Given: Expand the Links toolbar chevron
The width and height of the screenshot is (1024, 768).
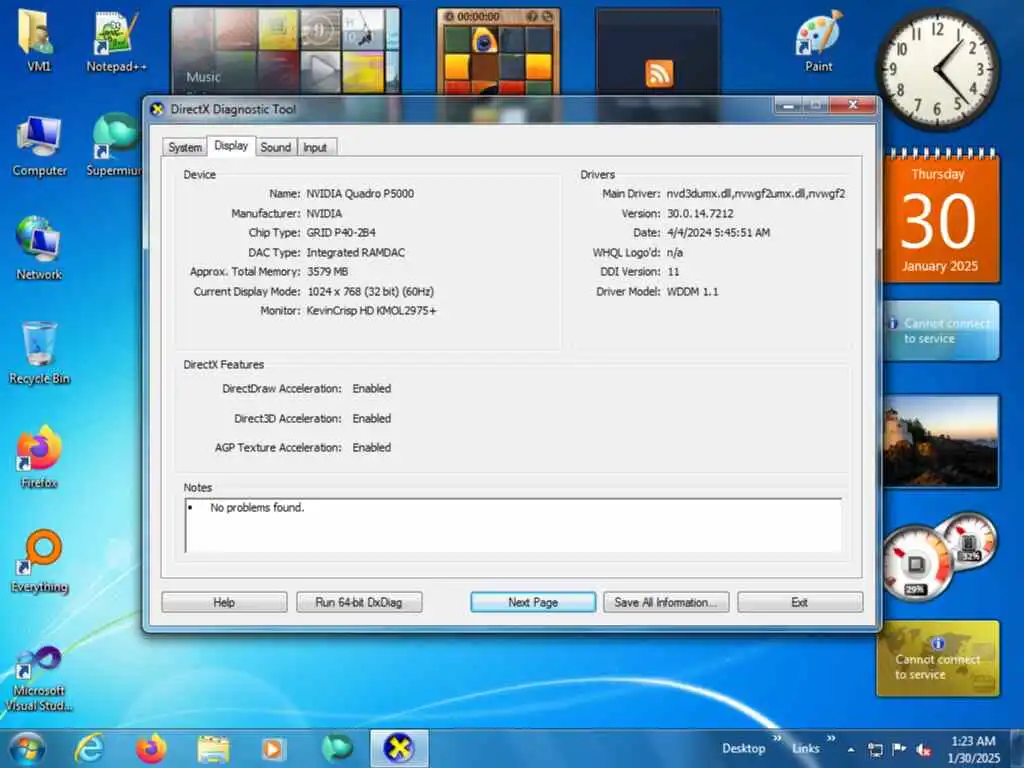Looking at the screenshot, I should click(831, 739).
